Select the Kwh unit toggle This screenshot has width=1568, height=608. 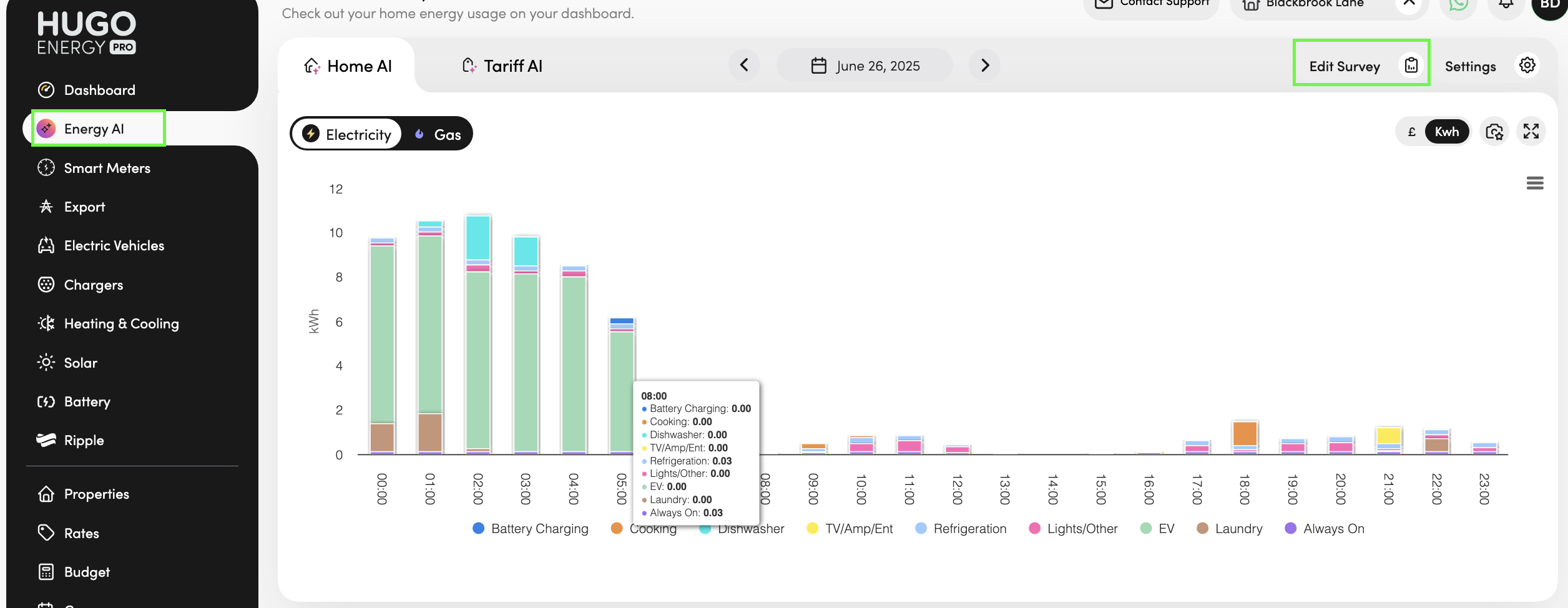pos(1446,132)
